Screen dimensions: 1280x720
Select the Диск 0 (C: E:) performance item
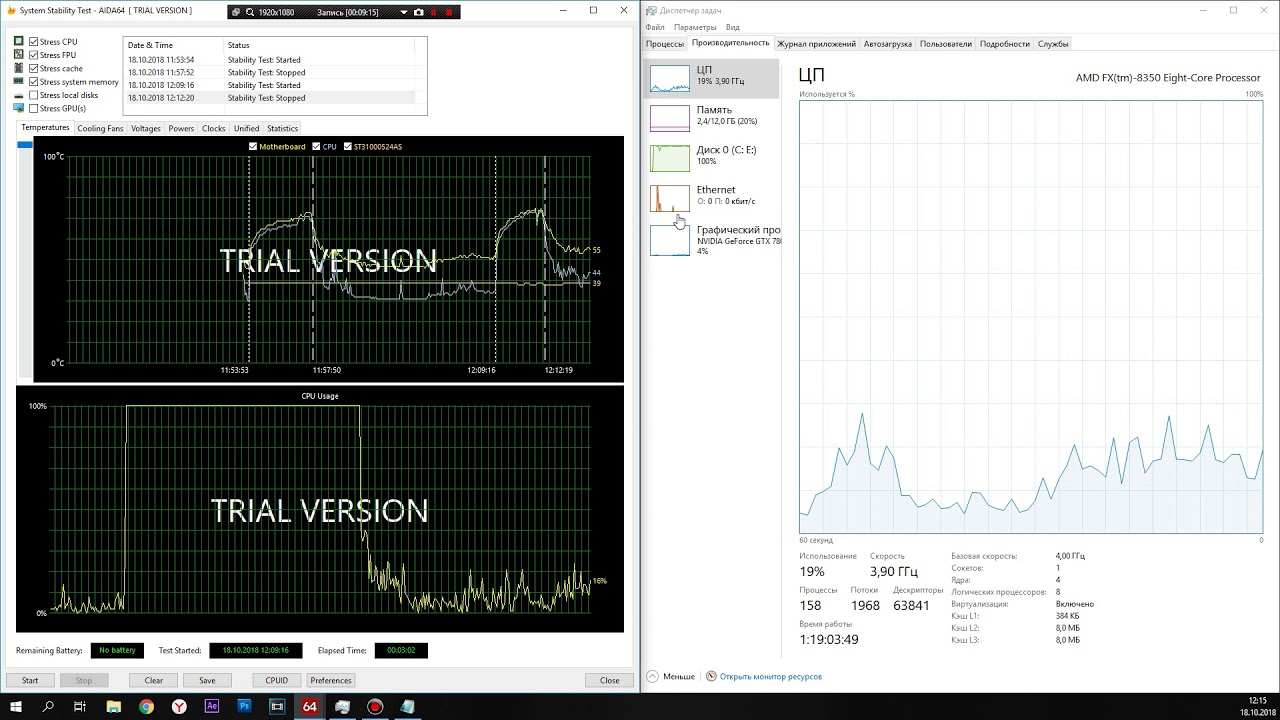(x=712, y=157)
